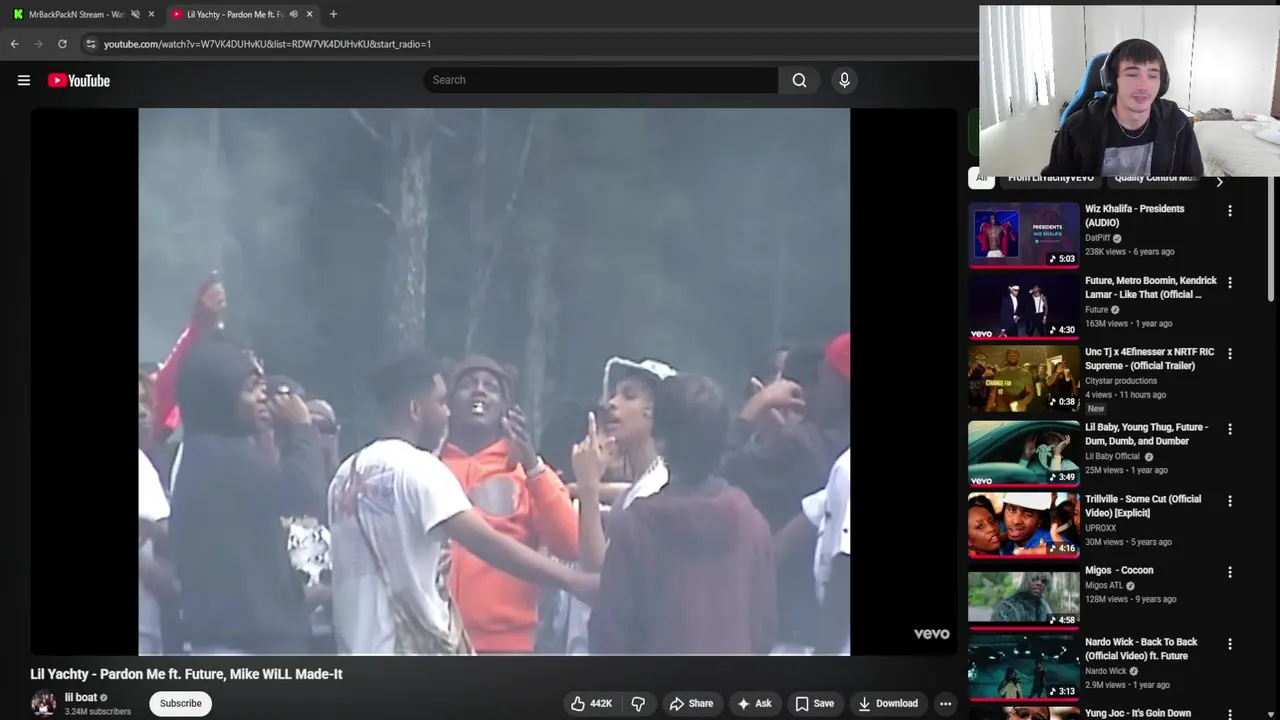Image resolution: width=1280 pixels, height=720 pixels.
Task: Open options menu for Wiz Khalifa Presidents
Action: 1230,211
